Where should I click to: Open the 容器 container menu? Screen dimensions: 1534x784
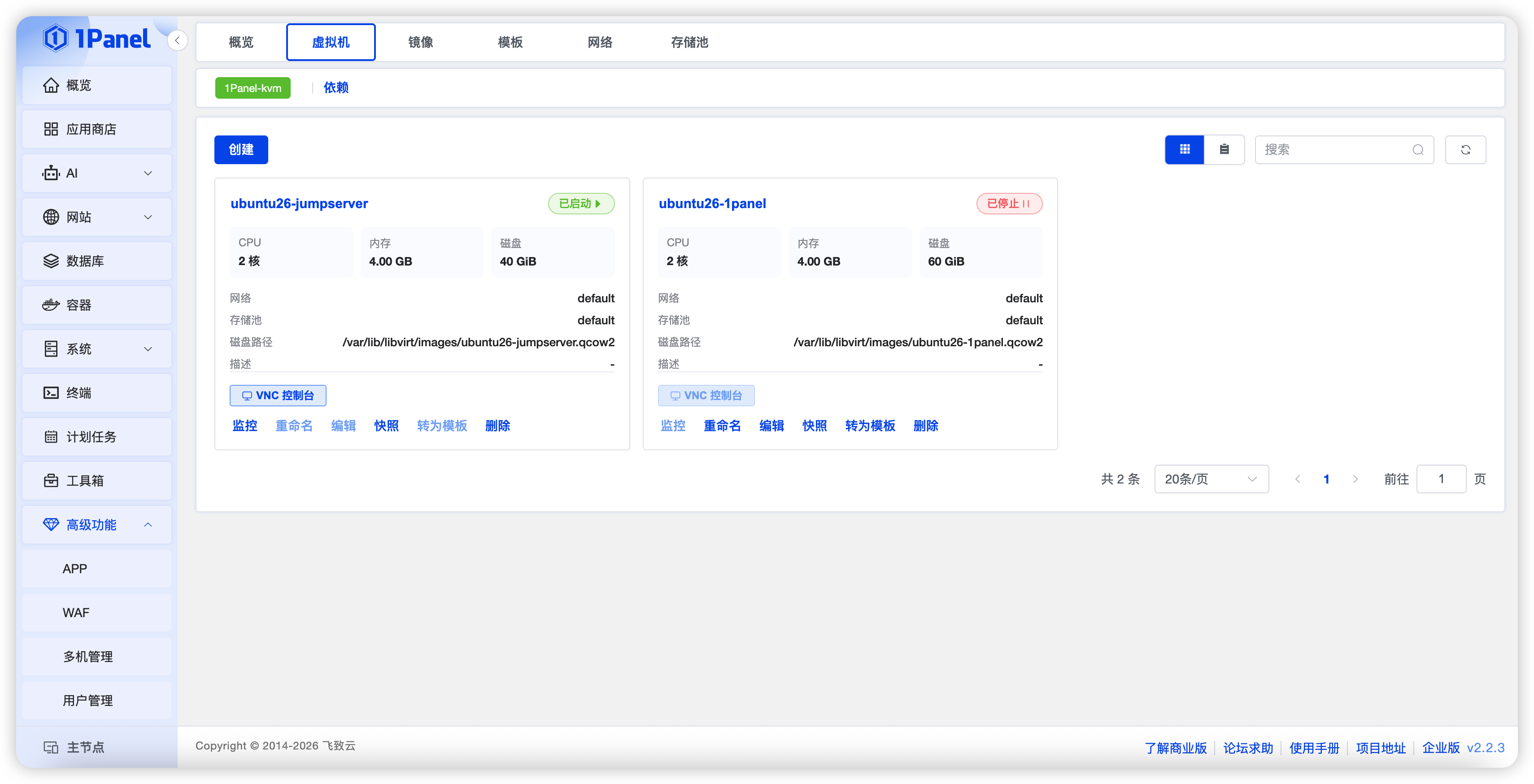click(x=97, y=305)
